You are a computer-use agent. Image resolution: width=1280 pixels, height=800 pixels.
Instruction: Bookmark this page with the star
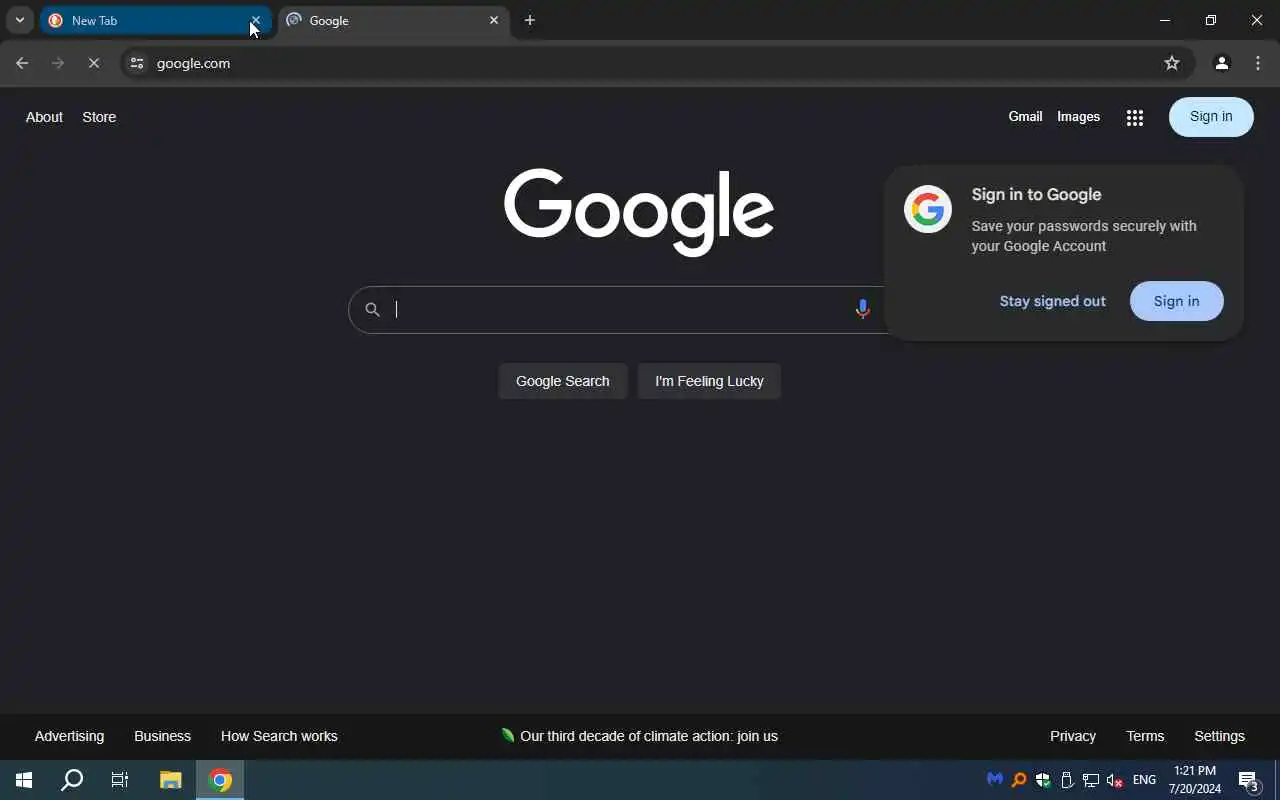pos(1172,63)
